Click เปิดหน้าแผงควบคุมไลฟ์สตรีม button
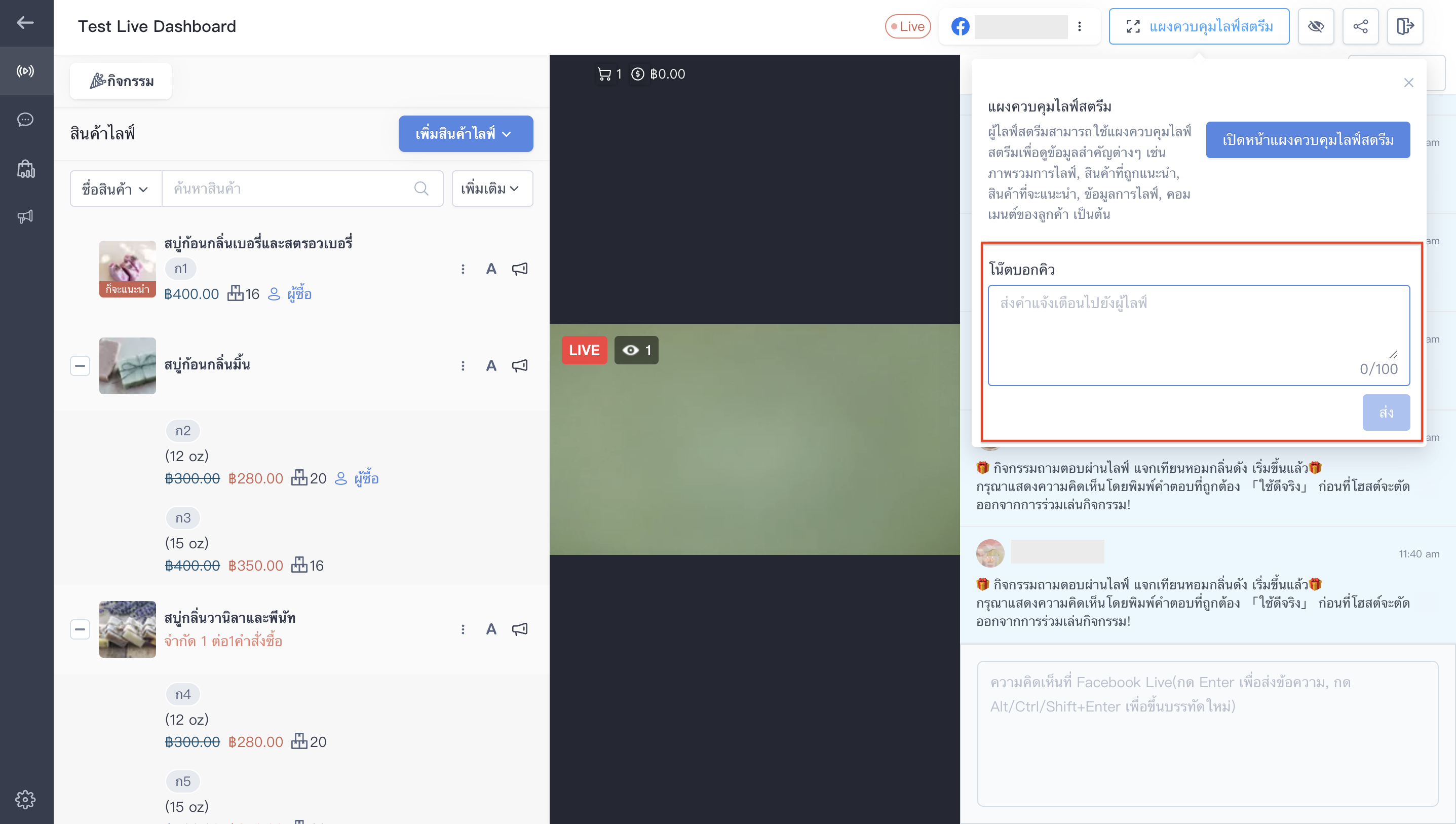 [1308, 140]
